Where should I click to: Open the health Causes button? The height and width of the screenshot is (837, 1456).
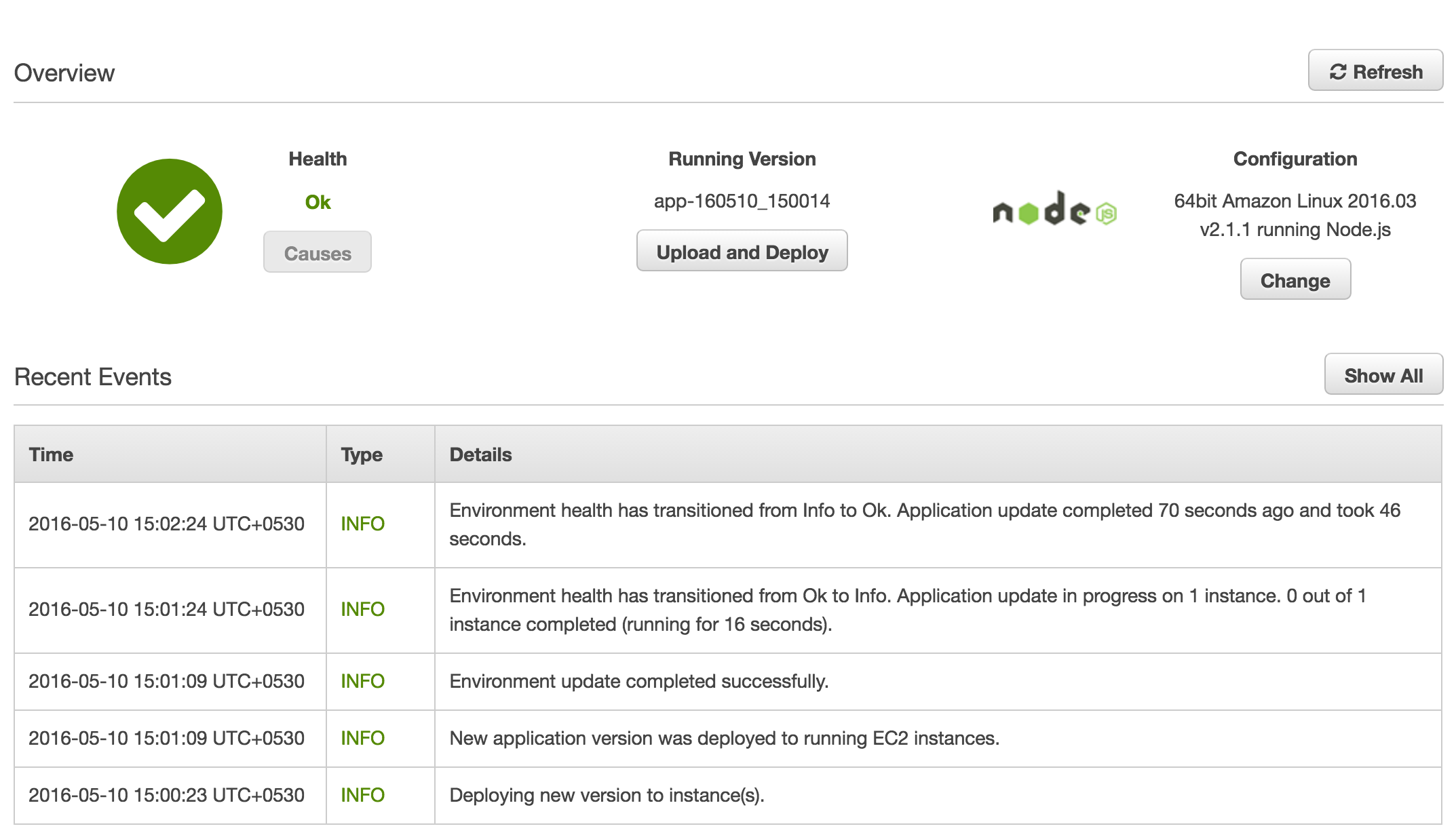pos(317,252)
